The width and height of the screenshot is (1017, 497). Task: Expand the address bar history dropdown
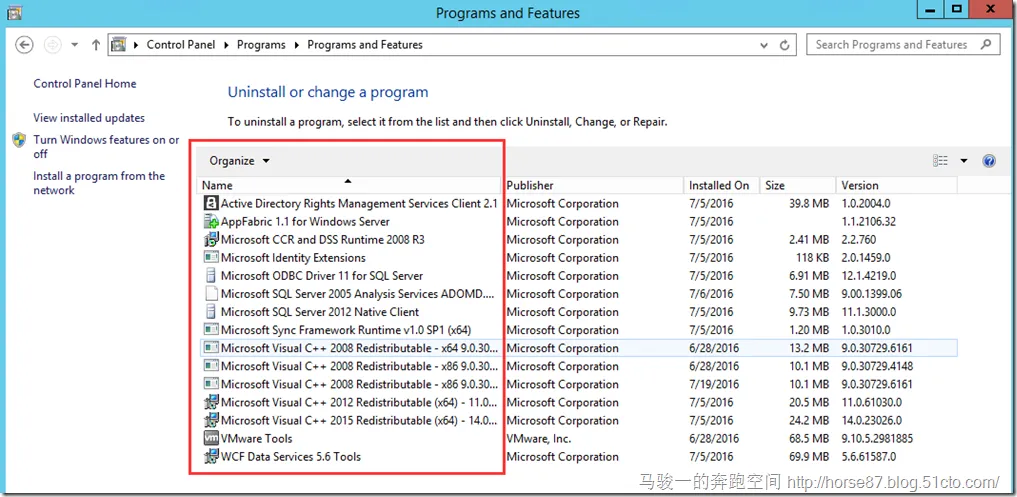765,45
